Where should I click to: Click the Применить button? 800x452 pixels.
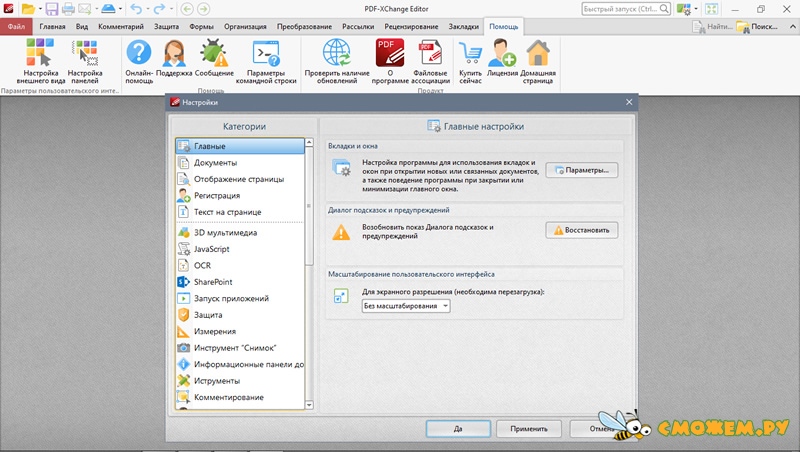[x=529, y=429]
